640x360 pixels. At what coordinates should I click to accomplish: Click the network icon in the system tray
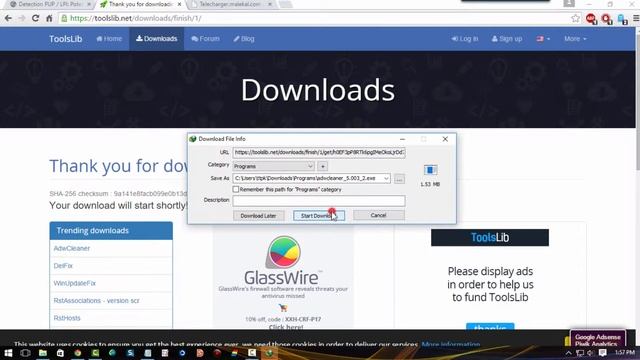pos(580,353)
